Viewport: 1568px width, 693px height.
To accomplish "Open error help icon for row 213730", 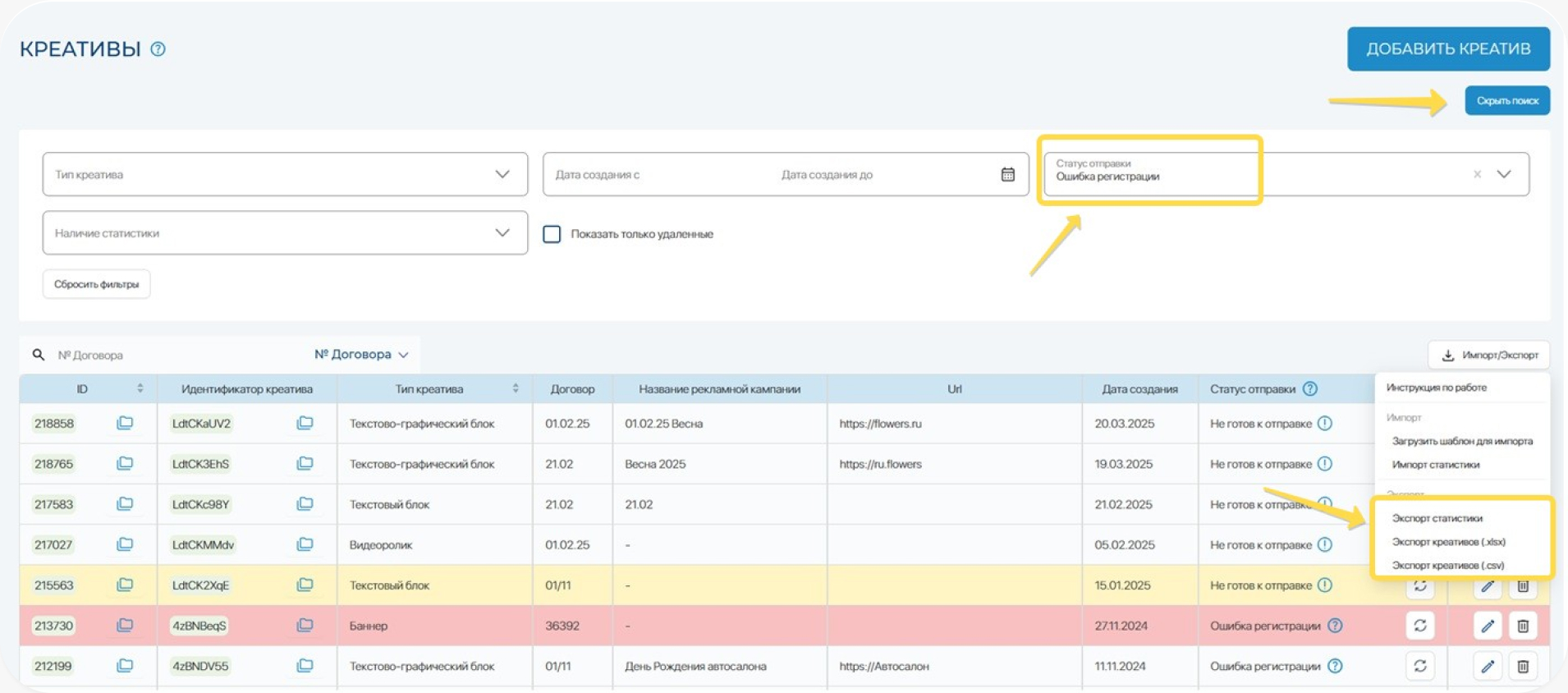I will (1336, 626).
